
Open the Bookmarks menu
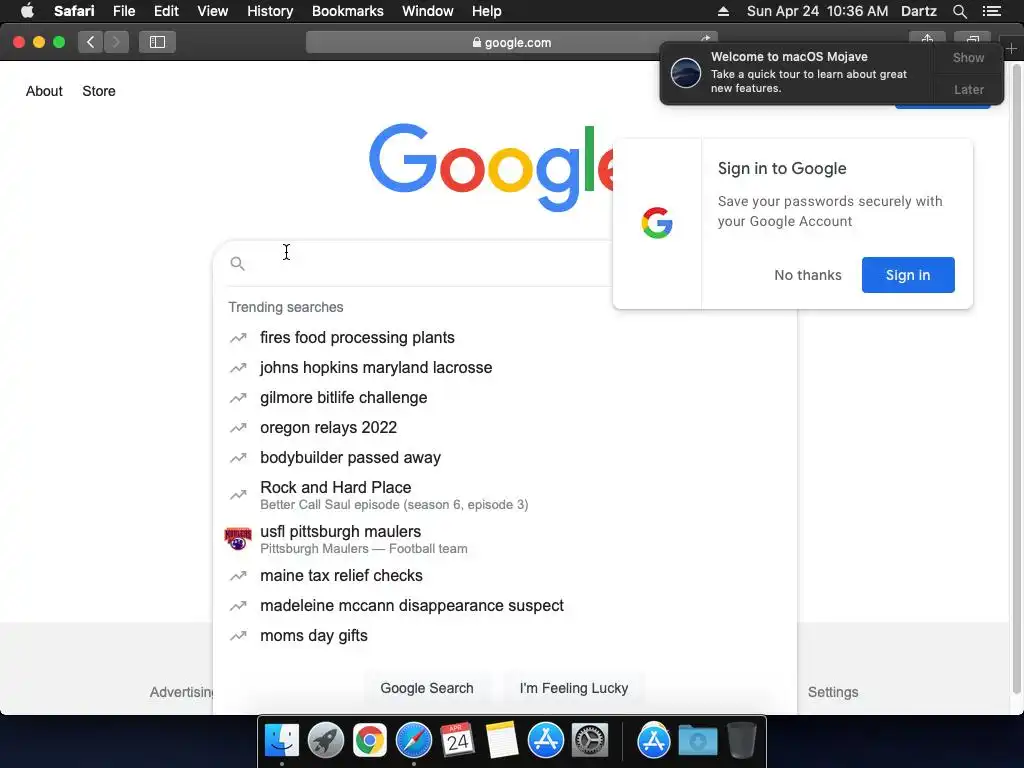(x=347, y=11)
